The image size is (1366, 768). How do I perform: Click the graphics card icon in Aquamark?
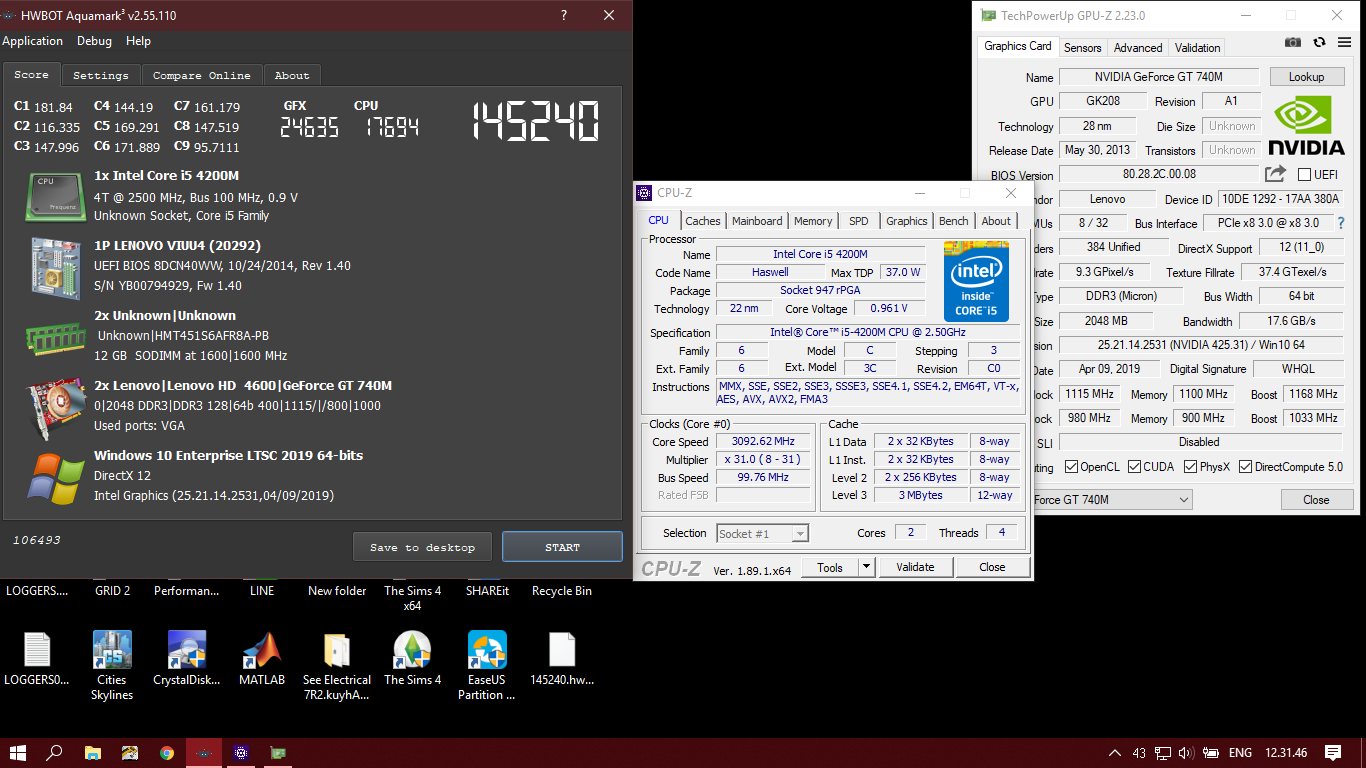tap(55, 408)
